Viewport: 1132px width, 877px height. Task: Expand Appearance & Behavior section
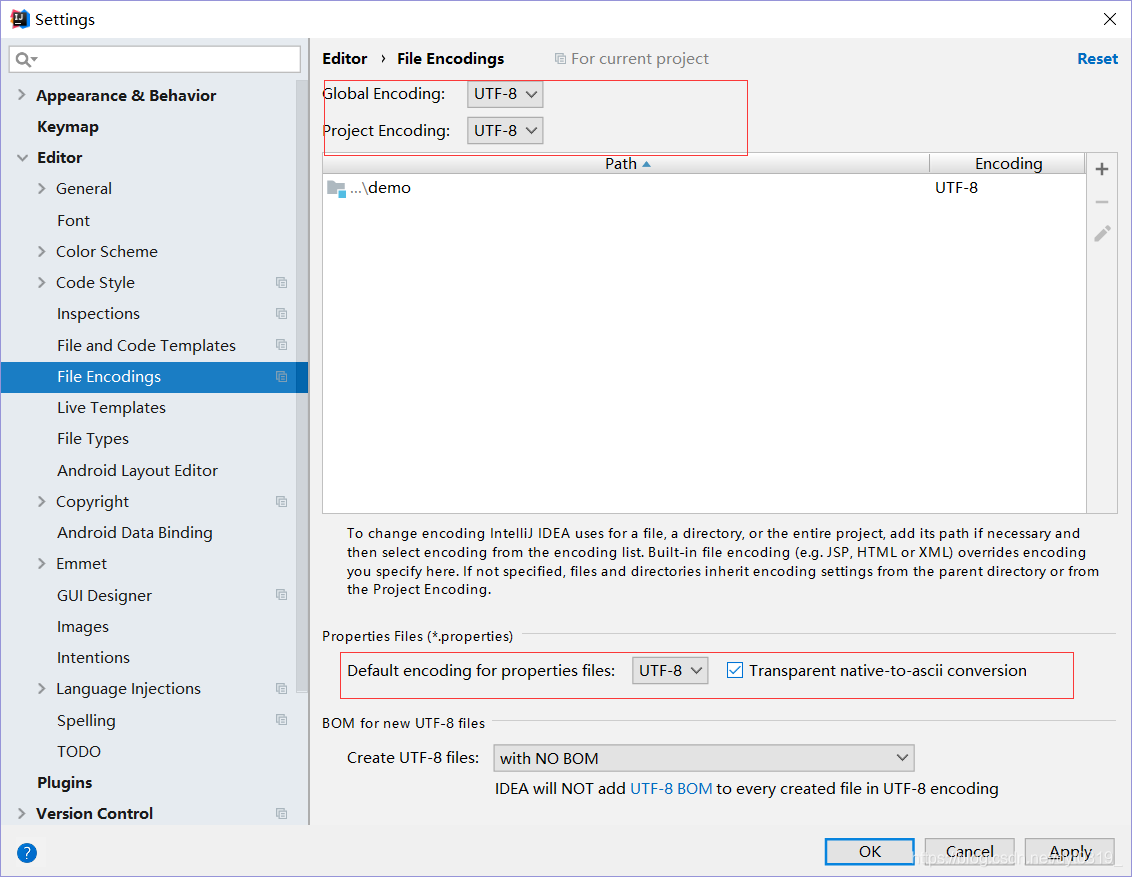(22, 95)
